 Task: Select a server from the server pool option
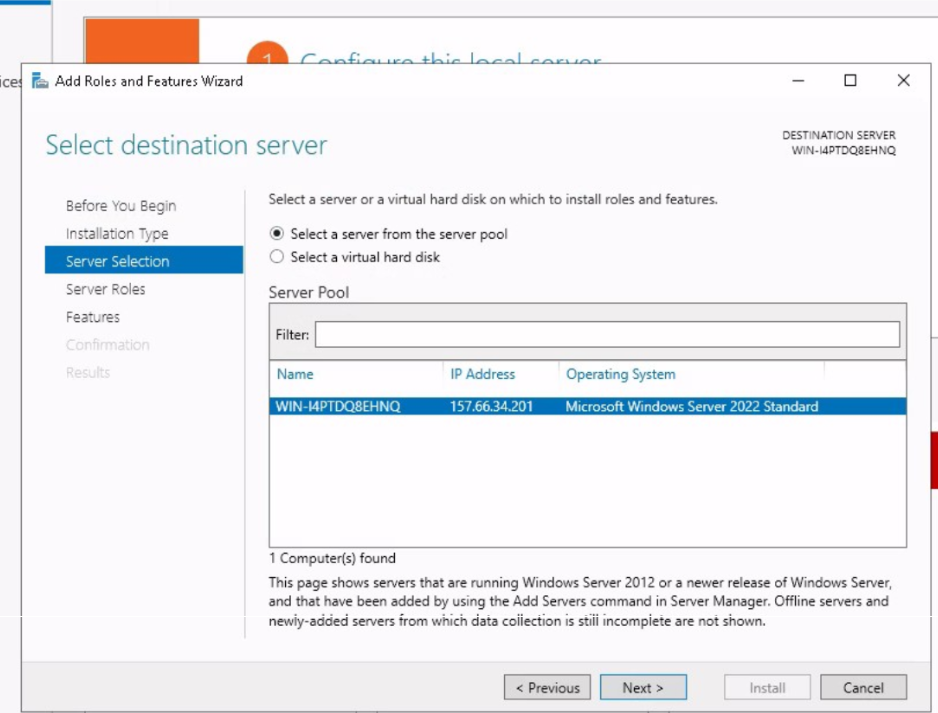[277, 234]
